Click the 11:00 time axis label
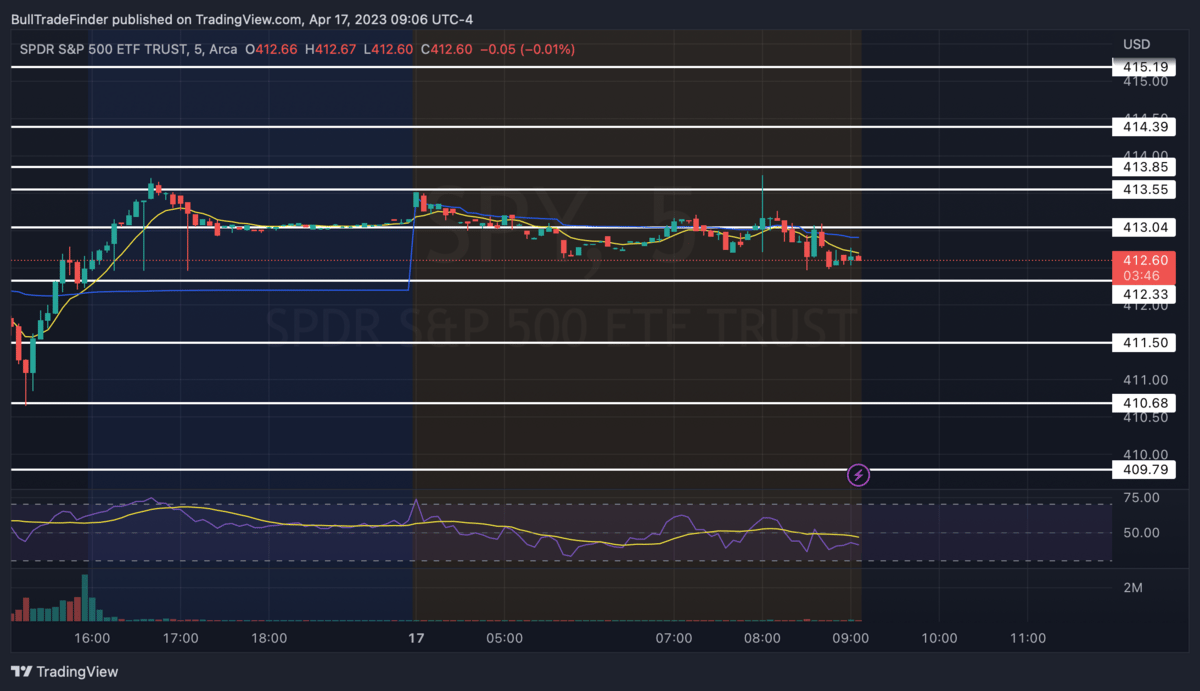Viewport: 1200px width, 691px height. (x=1028, y=638)
